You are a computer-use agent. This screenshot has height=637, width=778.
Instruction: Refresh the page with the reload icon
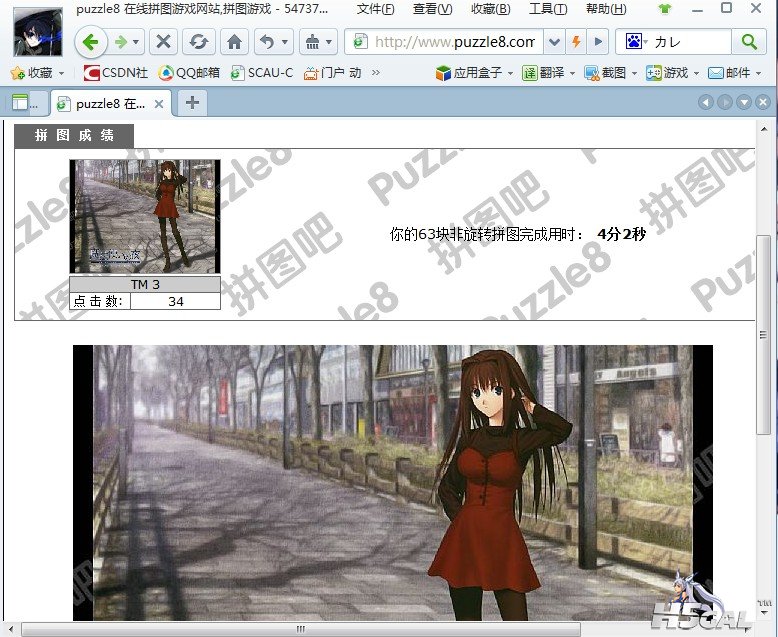pyautogui.click(x=198, y=42)
